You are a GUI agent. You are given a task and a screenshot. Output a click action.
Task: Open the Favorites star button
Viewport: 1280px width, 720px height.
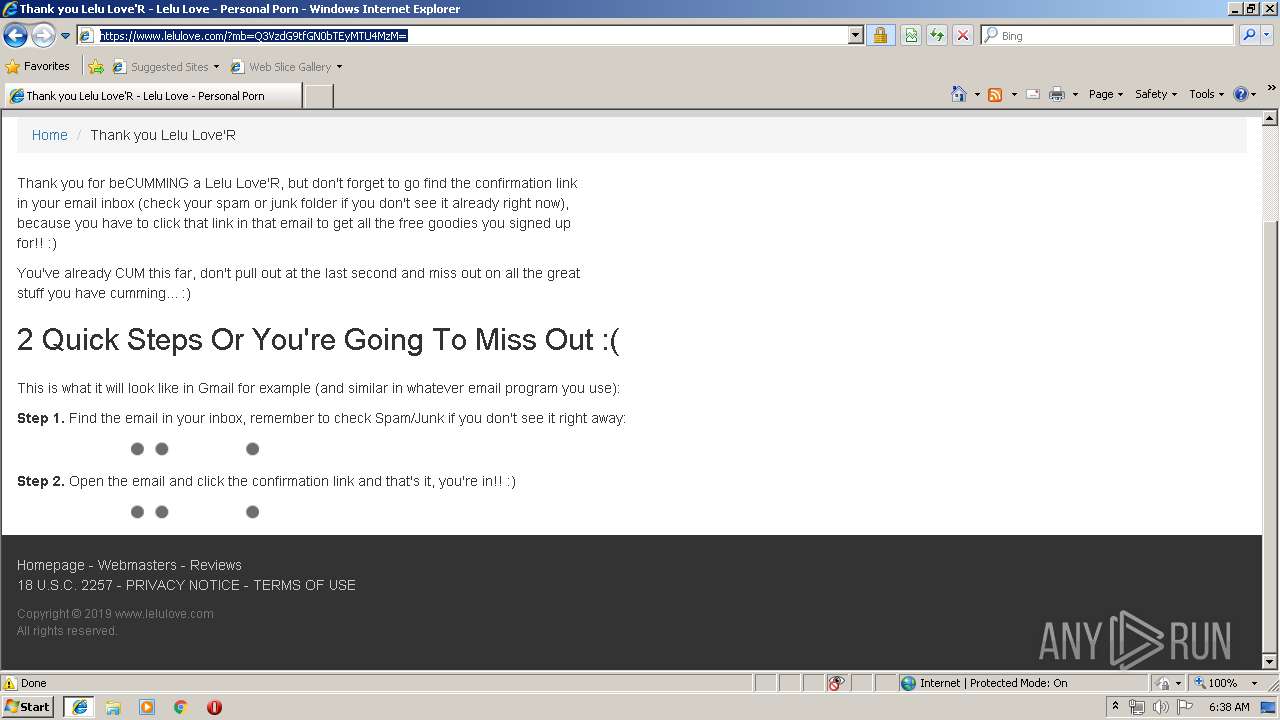coord(38,66)
